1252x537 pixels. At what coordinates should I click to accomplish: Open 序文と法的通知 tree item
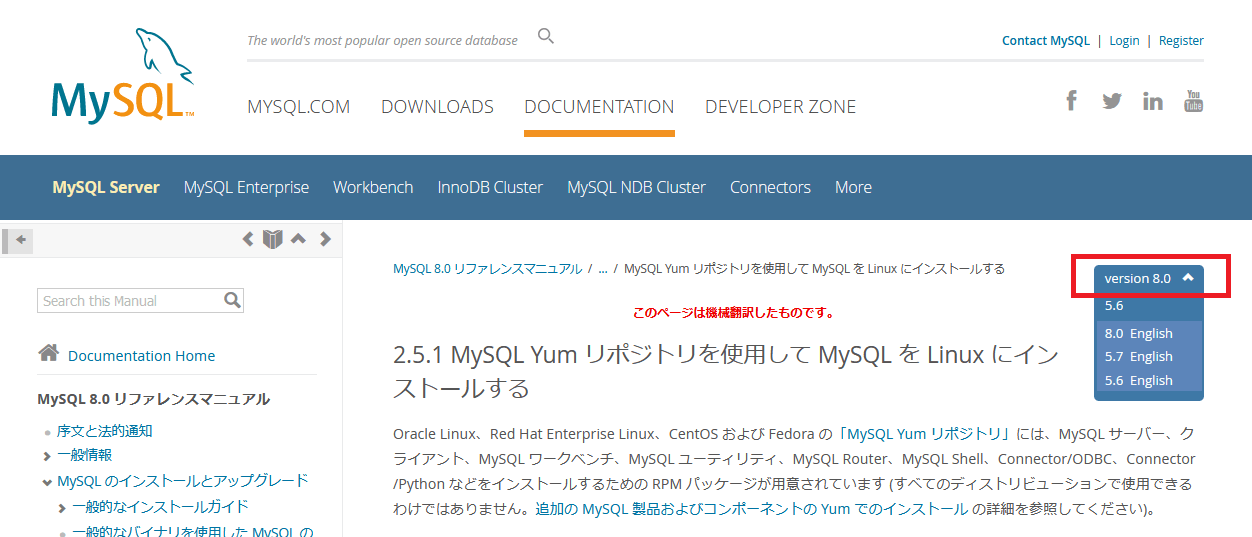pos(105,431)
